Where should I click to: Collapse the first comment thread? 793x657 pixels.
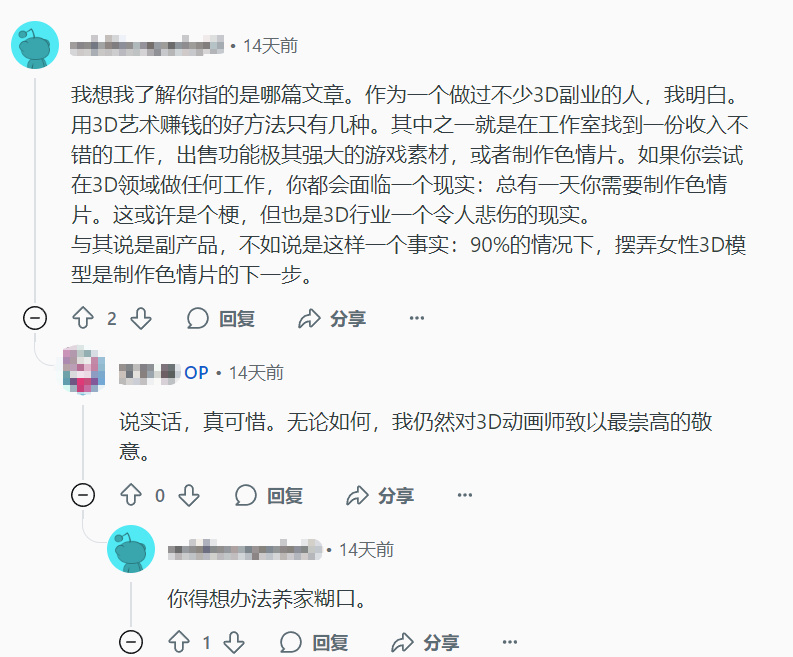click(x=35, y=318)
